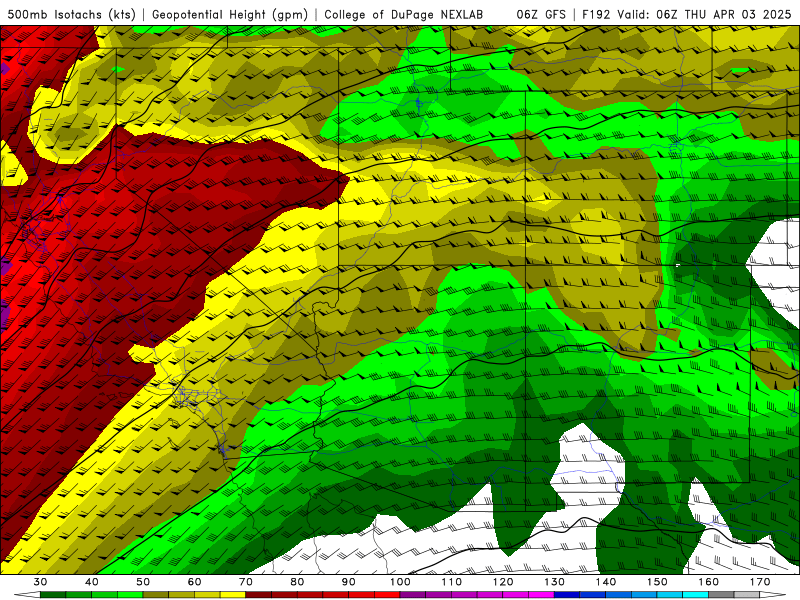
Task: Click the 110 label on the color scale
Action: [x=452, y=582]
